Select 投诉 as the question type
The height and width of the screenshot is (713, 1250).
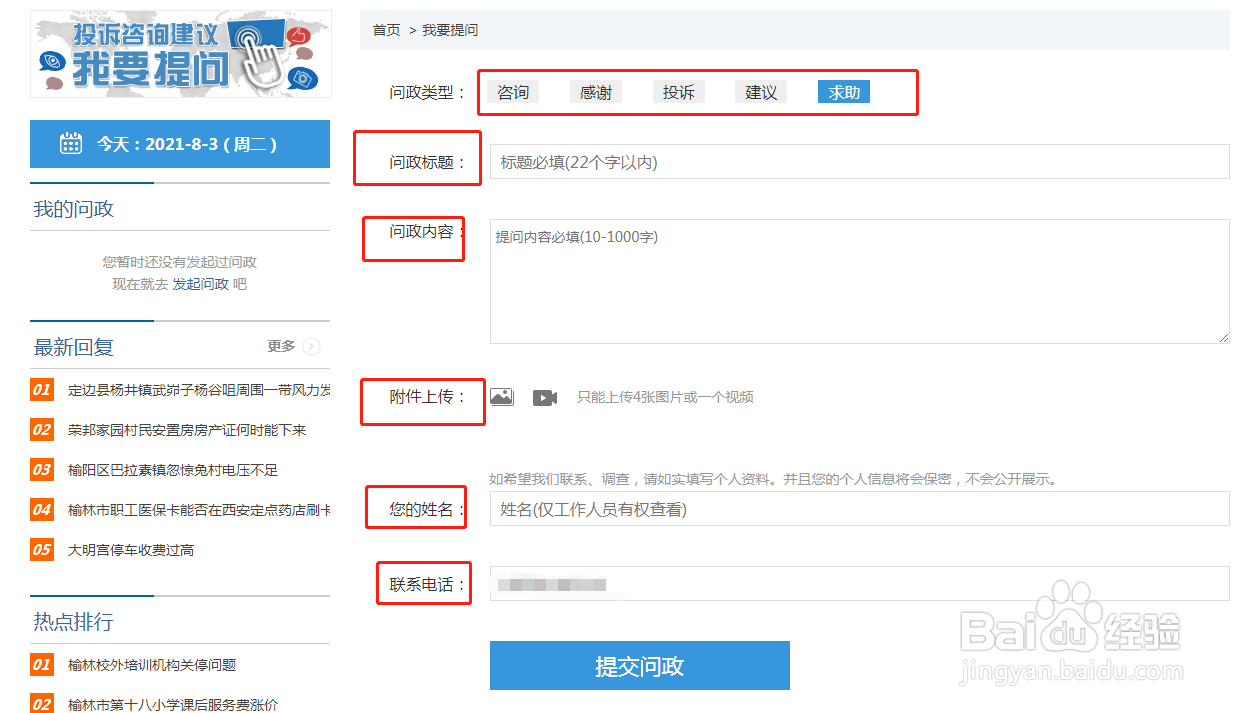[x=678, y=91]
